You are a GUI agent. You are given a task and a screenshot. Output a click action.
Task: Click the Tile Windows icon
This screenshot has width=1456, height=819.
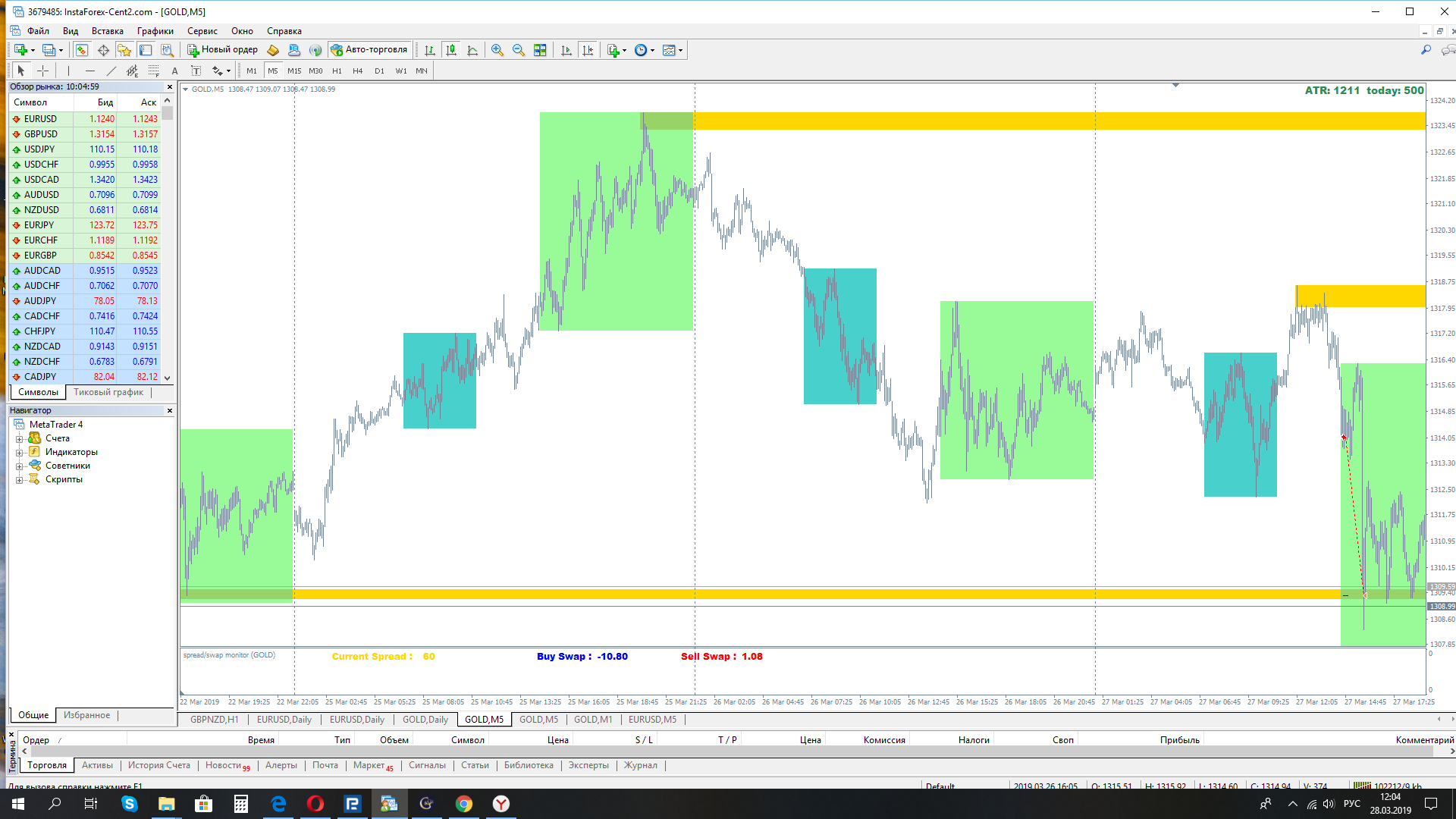click(540, 50)
